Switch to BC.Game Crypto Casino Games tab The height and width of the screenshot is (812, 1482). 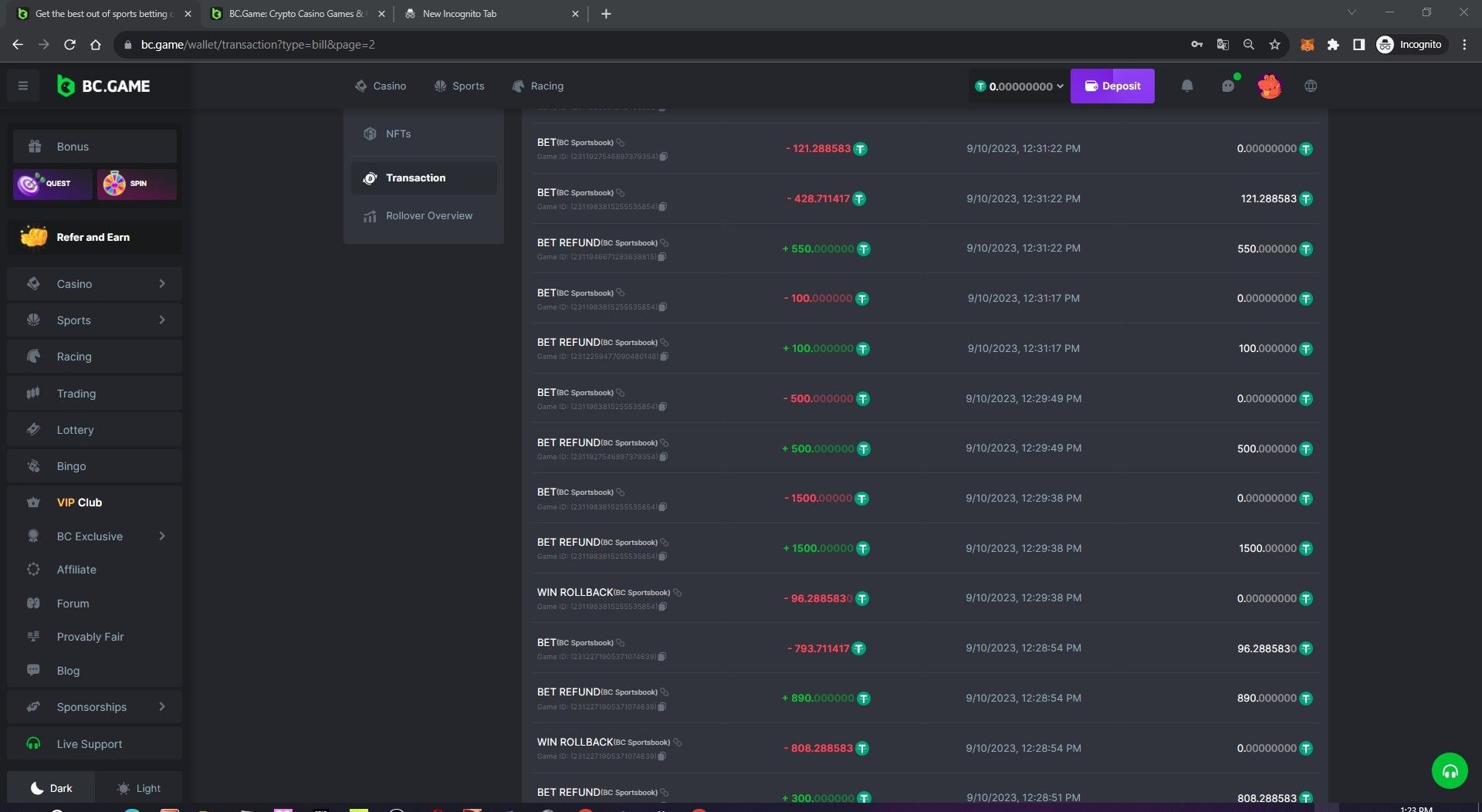[x=297, y=14]
